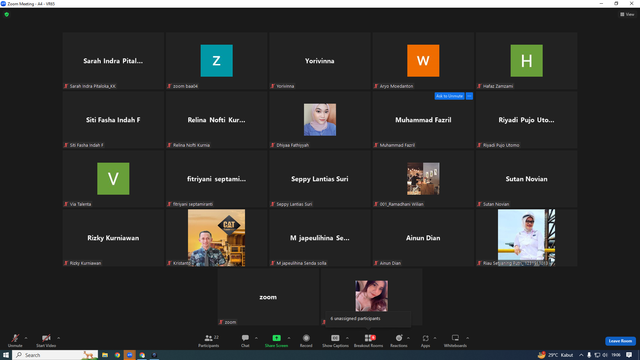Click Muted mic icon next to Sutan Novian name
This screenshot has height=360, width=640.
point(479,204)
